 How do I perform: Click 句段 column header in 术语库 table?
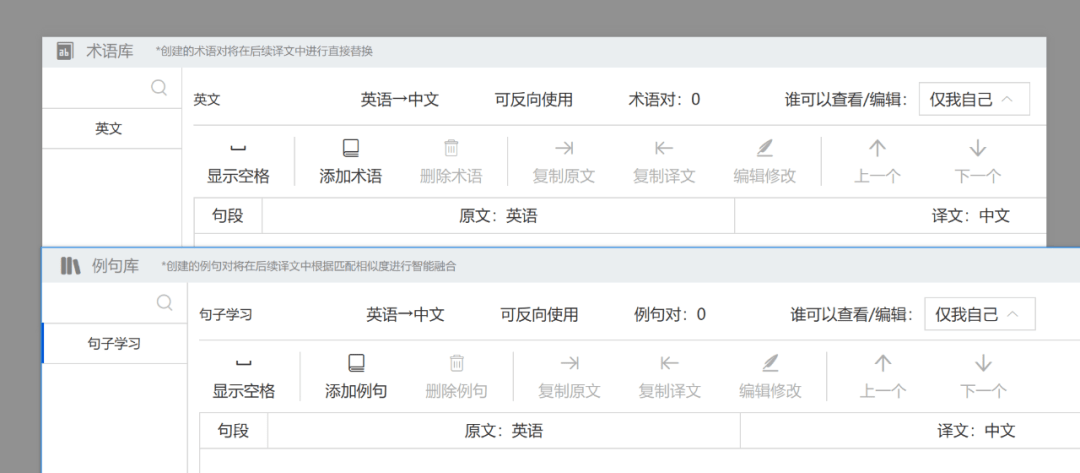click(x=228, y=216)
